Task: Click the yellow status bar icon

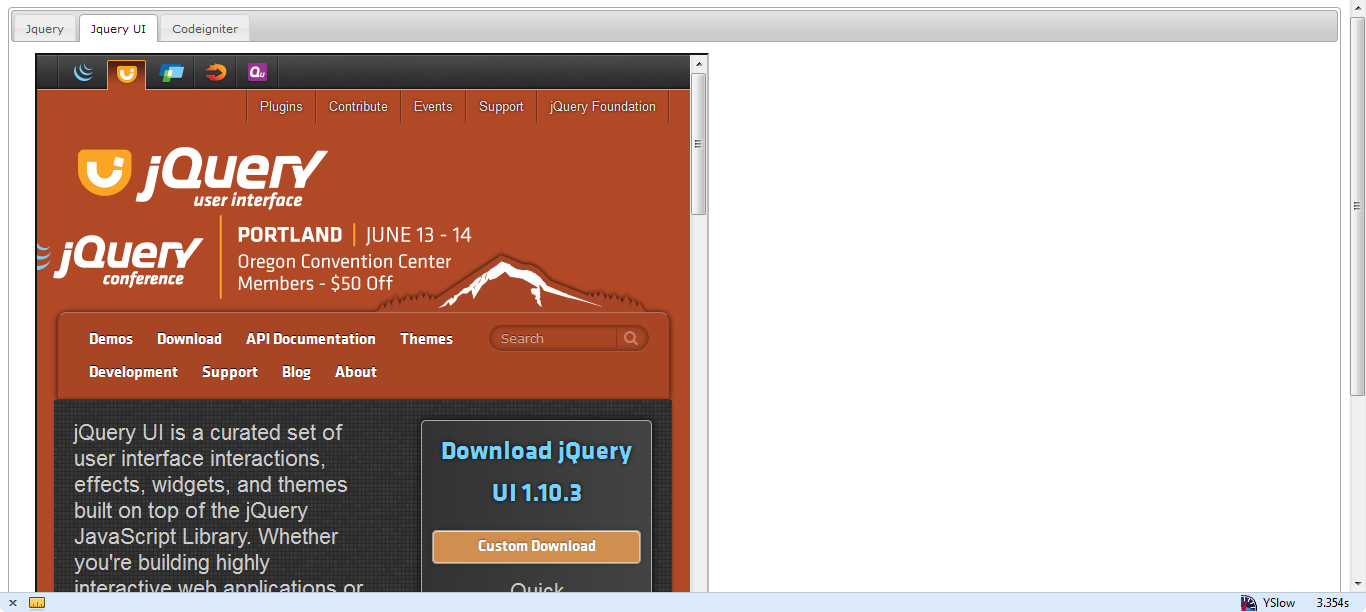Action: pyautogui.click(x=37, y=603)
